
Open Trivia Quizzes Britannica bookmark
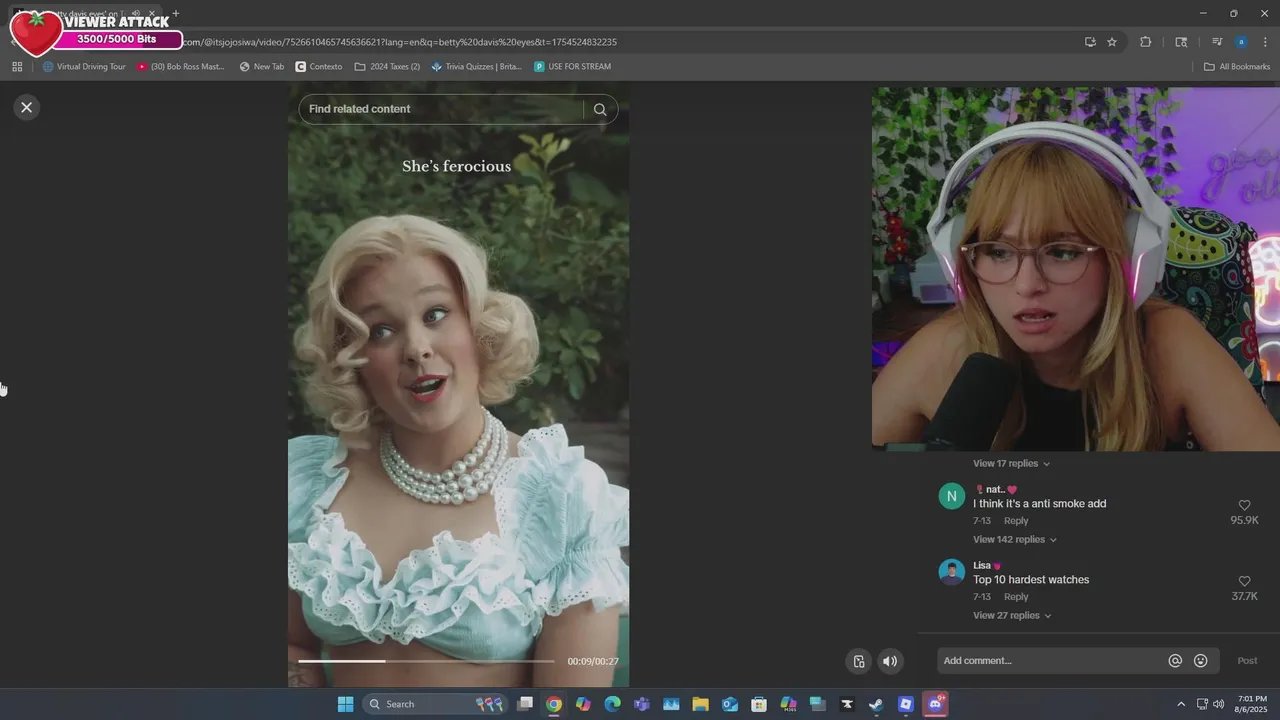[477, 67]
